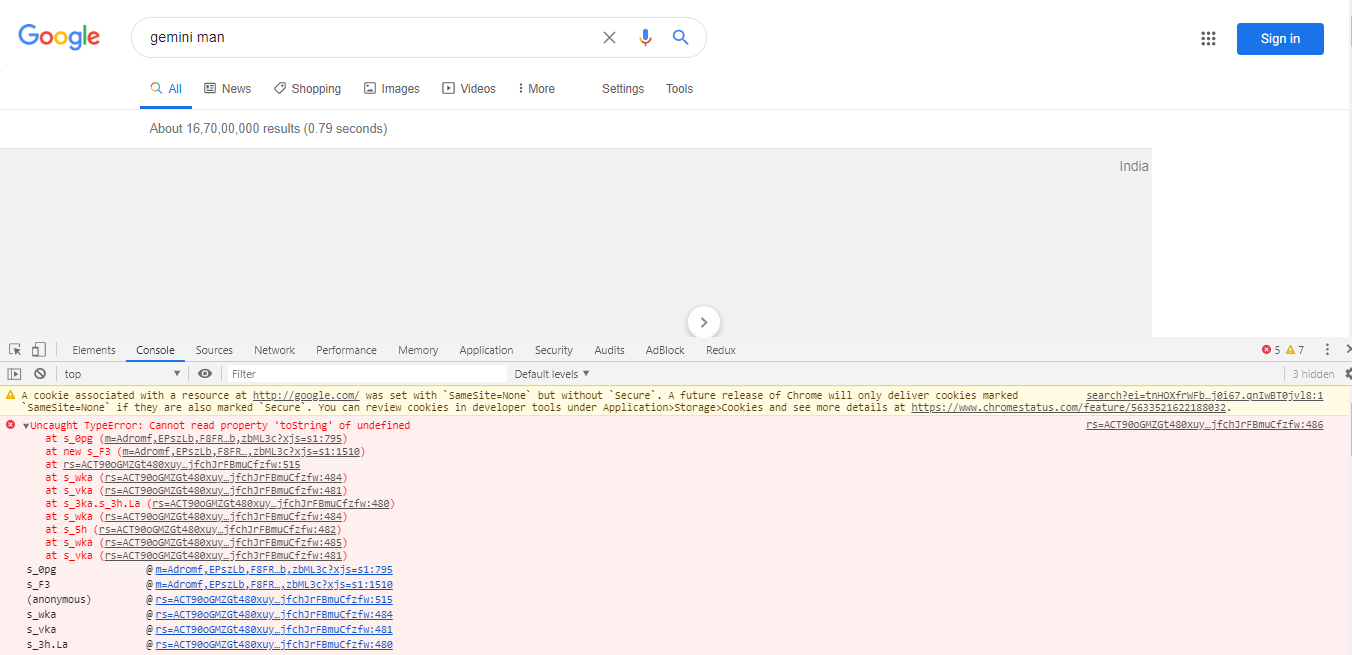
Task: Click the carousel next arrow button
Action: (704, 322)
